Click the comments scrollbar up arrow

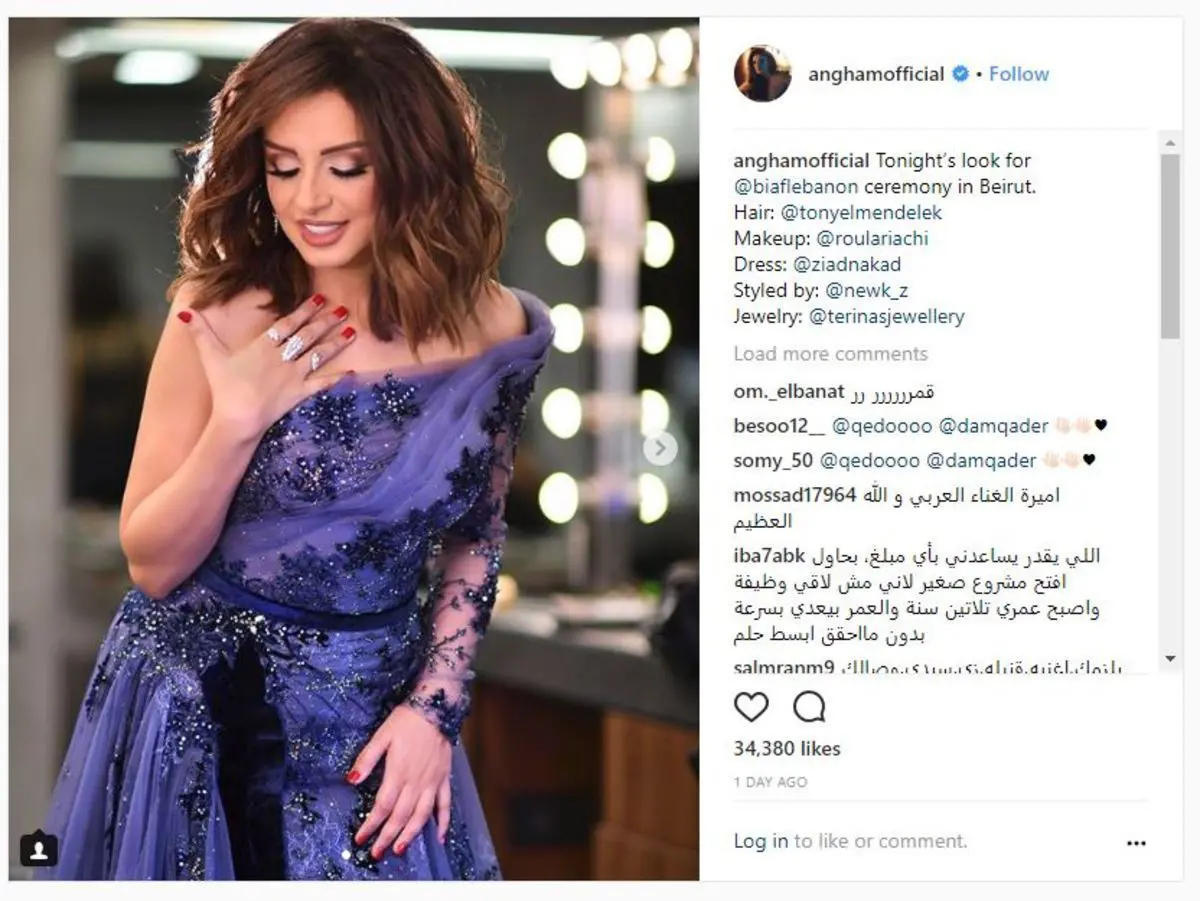tap(1171, 145)
